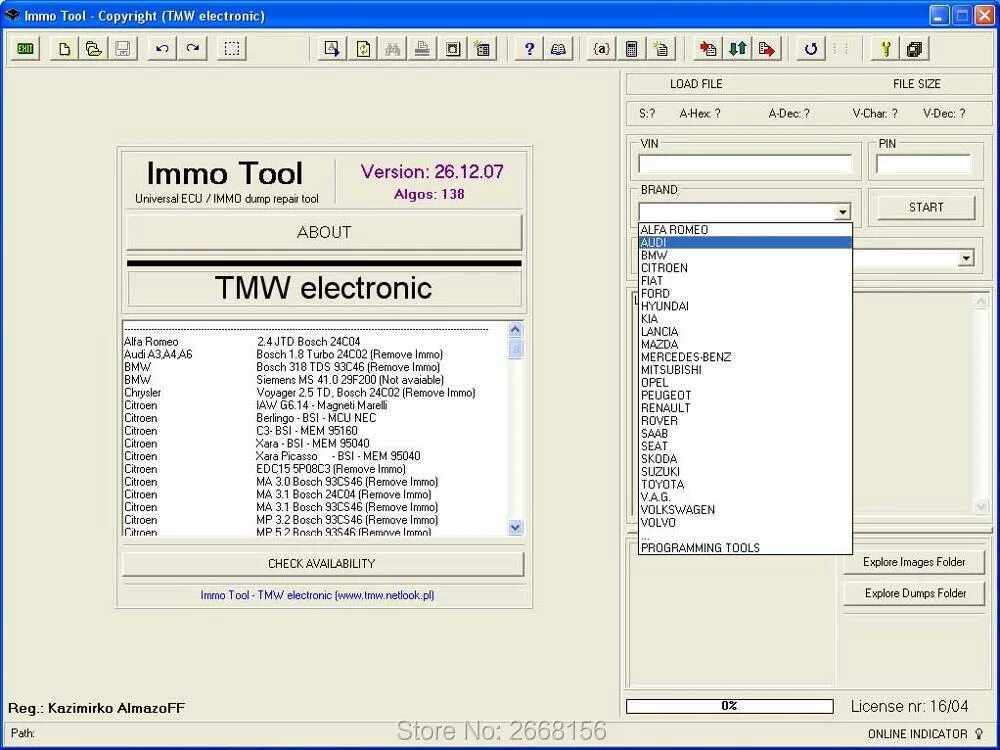Click the LOAD FILE header label

(696, 84)
